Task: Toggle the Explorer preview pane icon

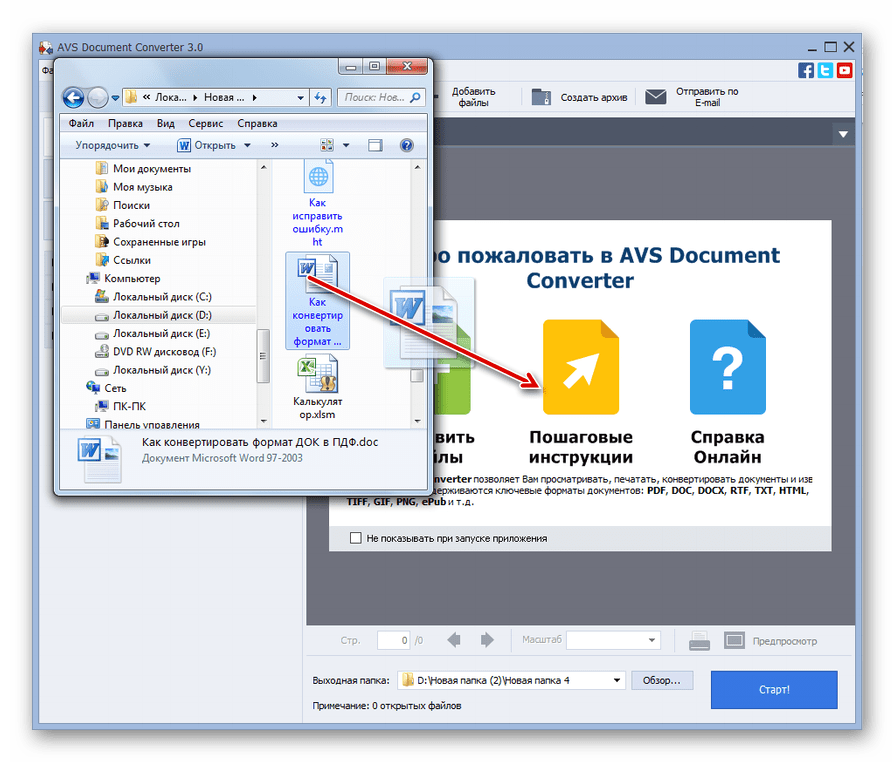Action: coord(375,145)
